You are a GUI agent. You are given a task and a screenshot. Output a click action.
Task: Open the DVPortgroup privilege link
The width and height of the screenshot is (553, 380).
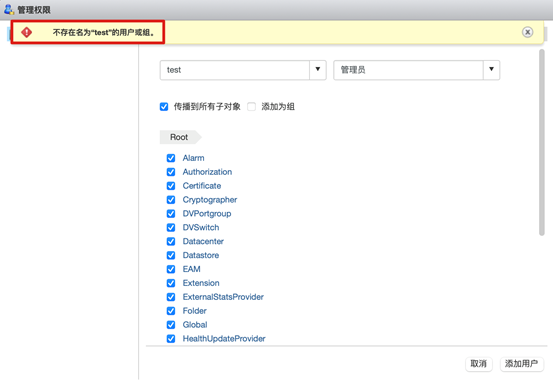point(207,213)
